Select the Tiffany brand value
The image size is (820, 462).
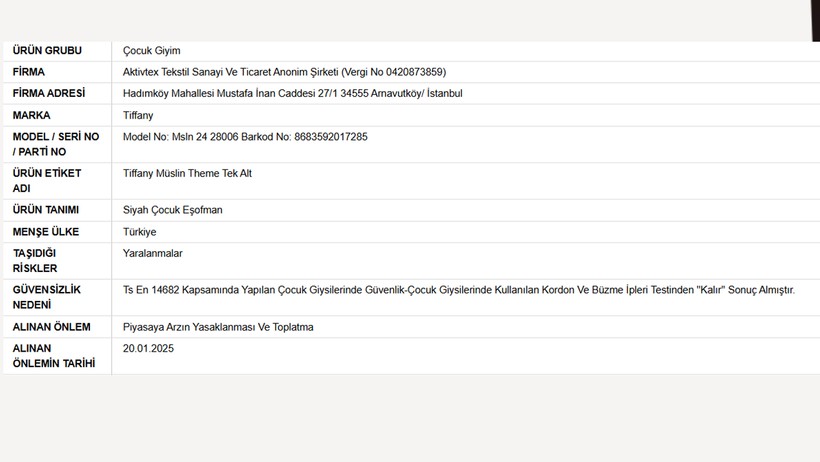pos(138,116)
